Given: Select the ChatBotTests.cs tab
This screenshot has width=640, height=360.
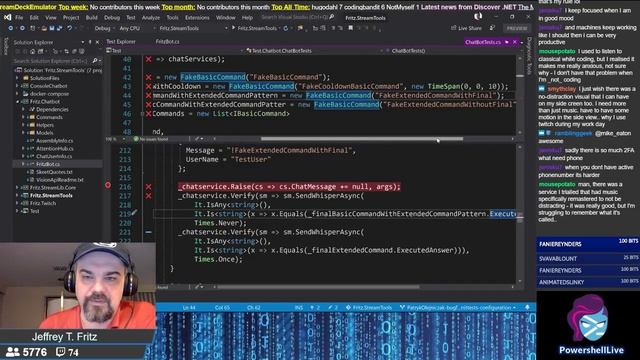Looking at the screenshot, I should [483, 42].
